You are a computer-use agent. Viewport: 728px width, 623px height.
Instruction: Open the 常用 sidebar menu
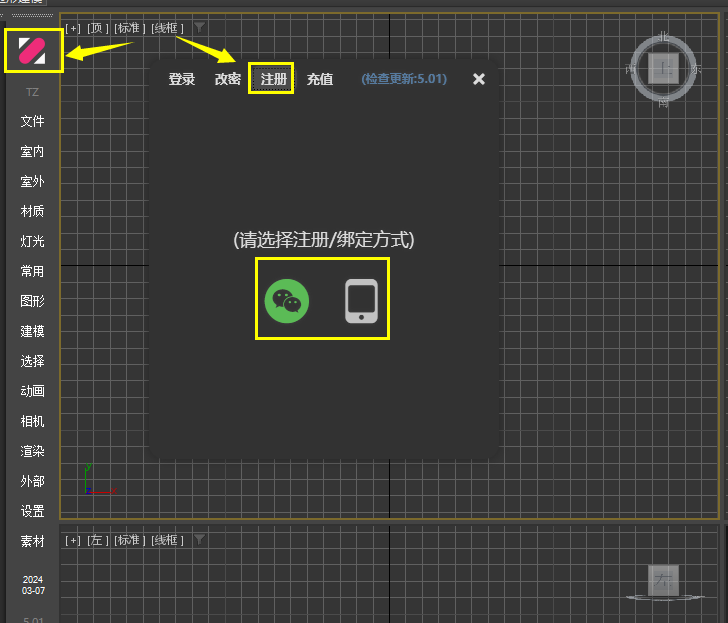32,271
